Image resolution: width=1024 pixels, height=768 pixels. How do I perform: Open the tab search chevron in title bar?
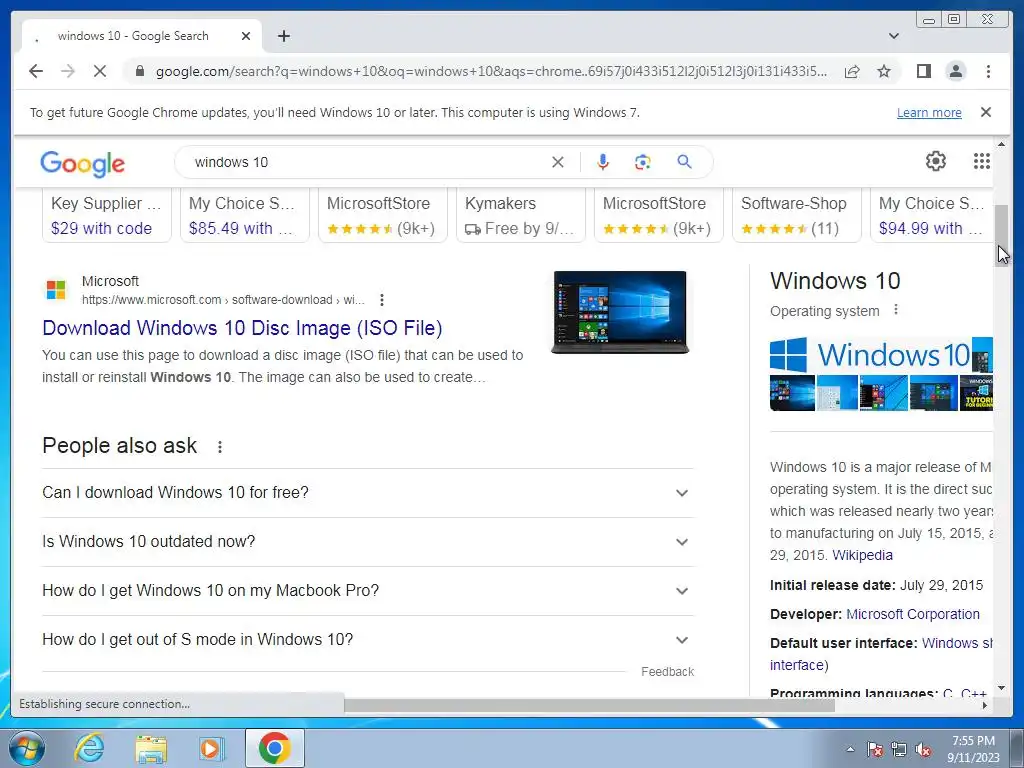click(894, 36)
